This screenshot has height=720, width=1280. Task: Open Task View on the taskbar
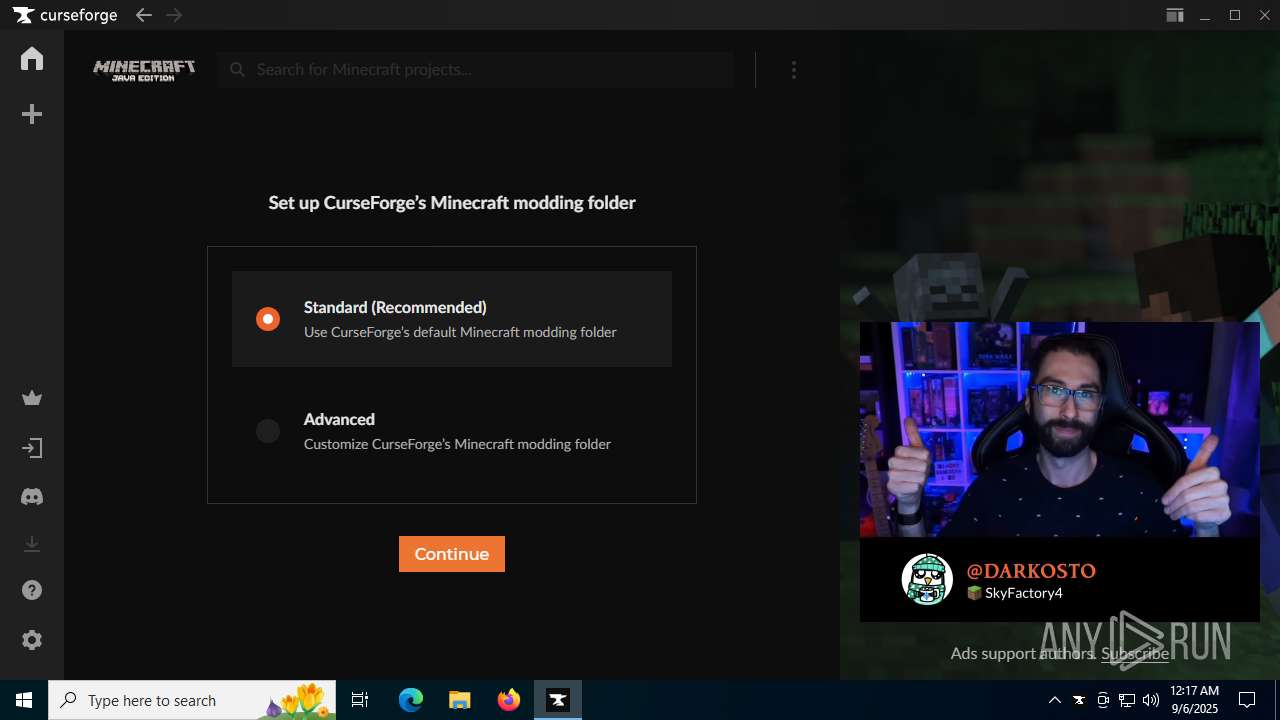coord(360,700)
